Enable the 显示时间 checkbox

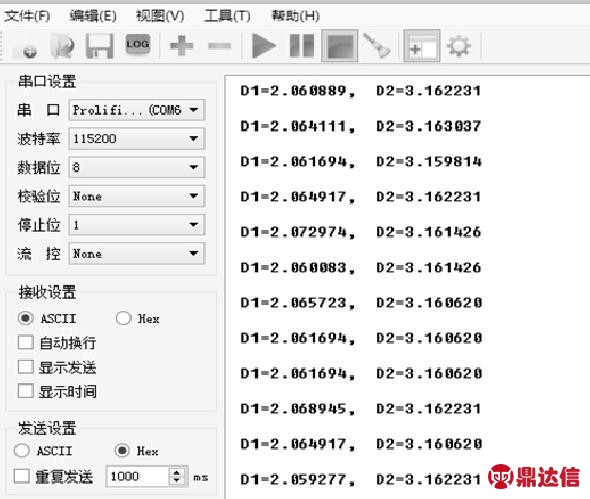point(26,391)
